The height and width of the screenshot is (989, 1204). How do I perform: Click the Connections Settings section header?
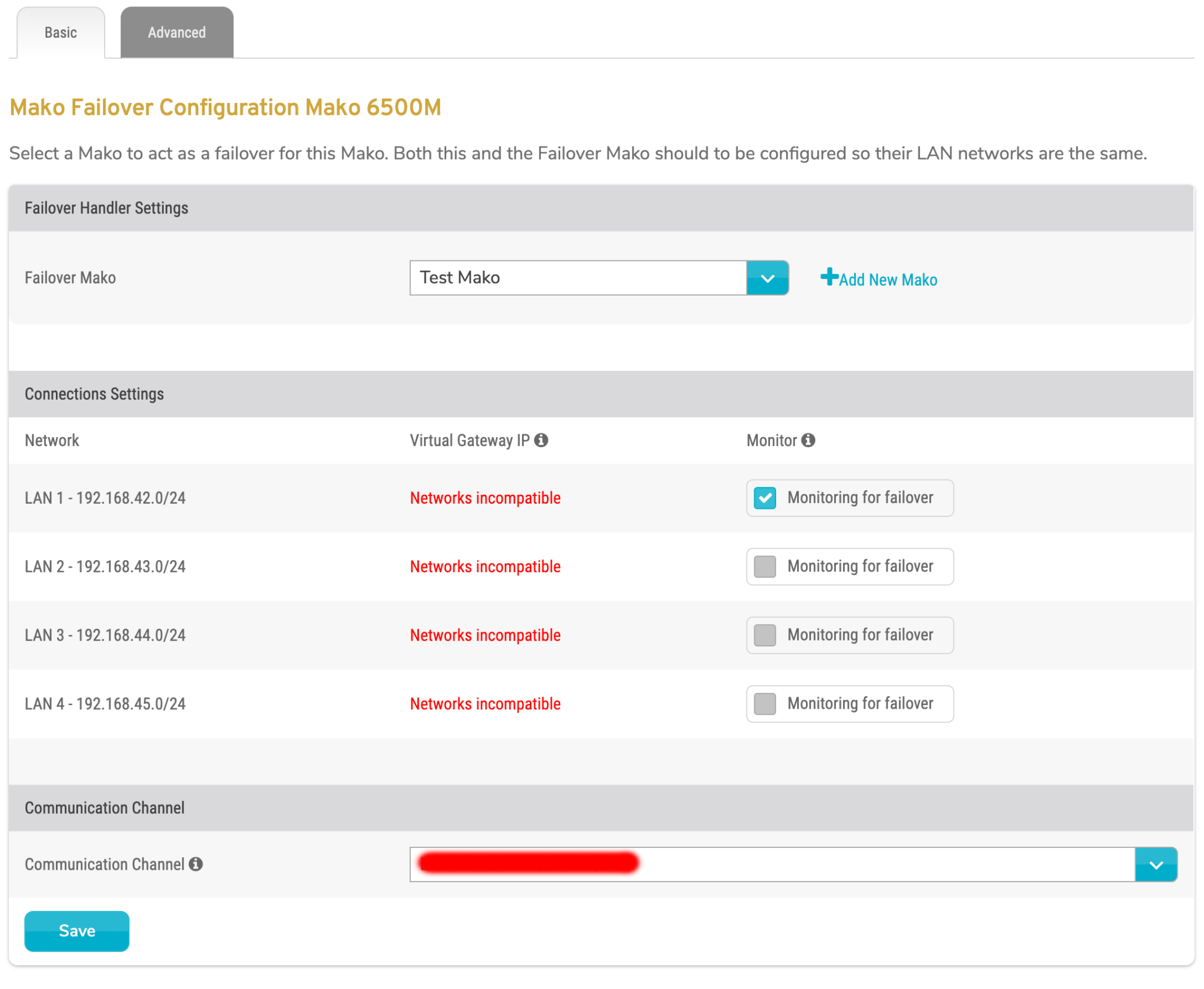[x=94, y=393]
